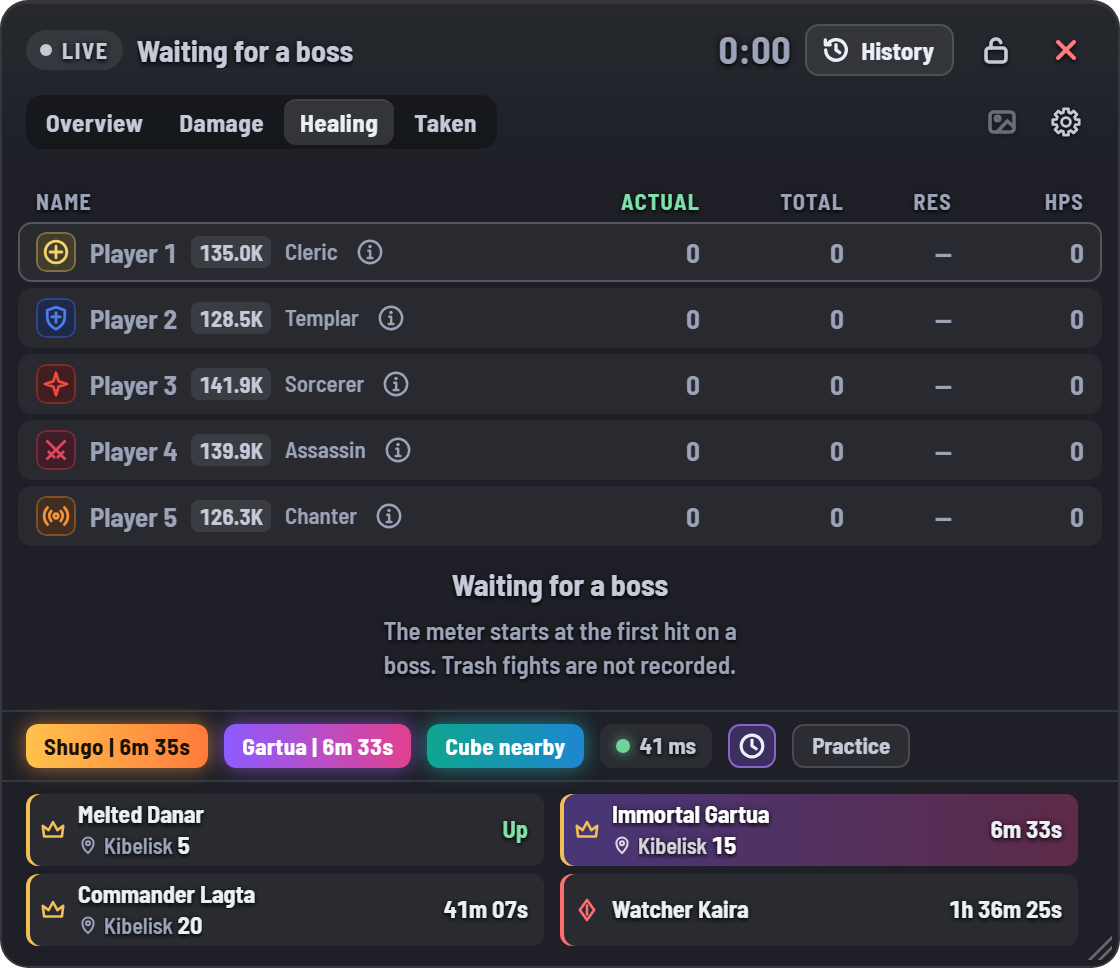Open info for Player 1 Cleric

pos(370,252)
